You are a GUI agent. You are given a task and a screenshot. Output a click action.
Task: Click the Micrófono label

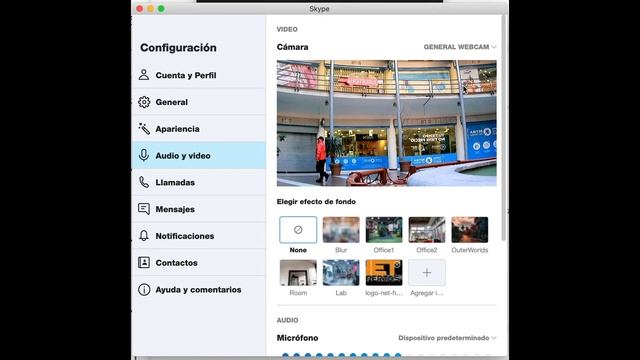[297, 338]
